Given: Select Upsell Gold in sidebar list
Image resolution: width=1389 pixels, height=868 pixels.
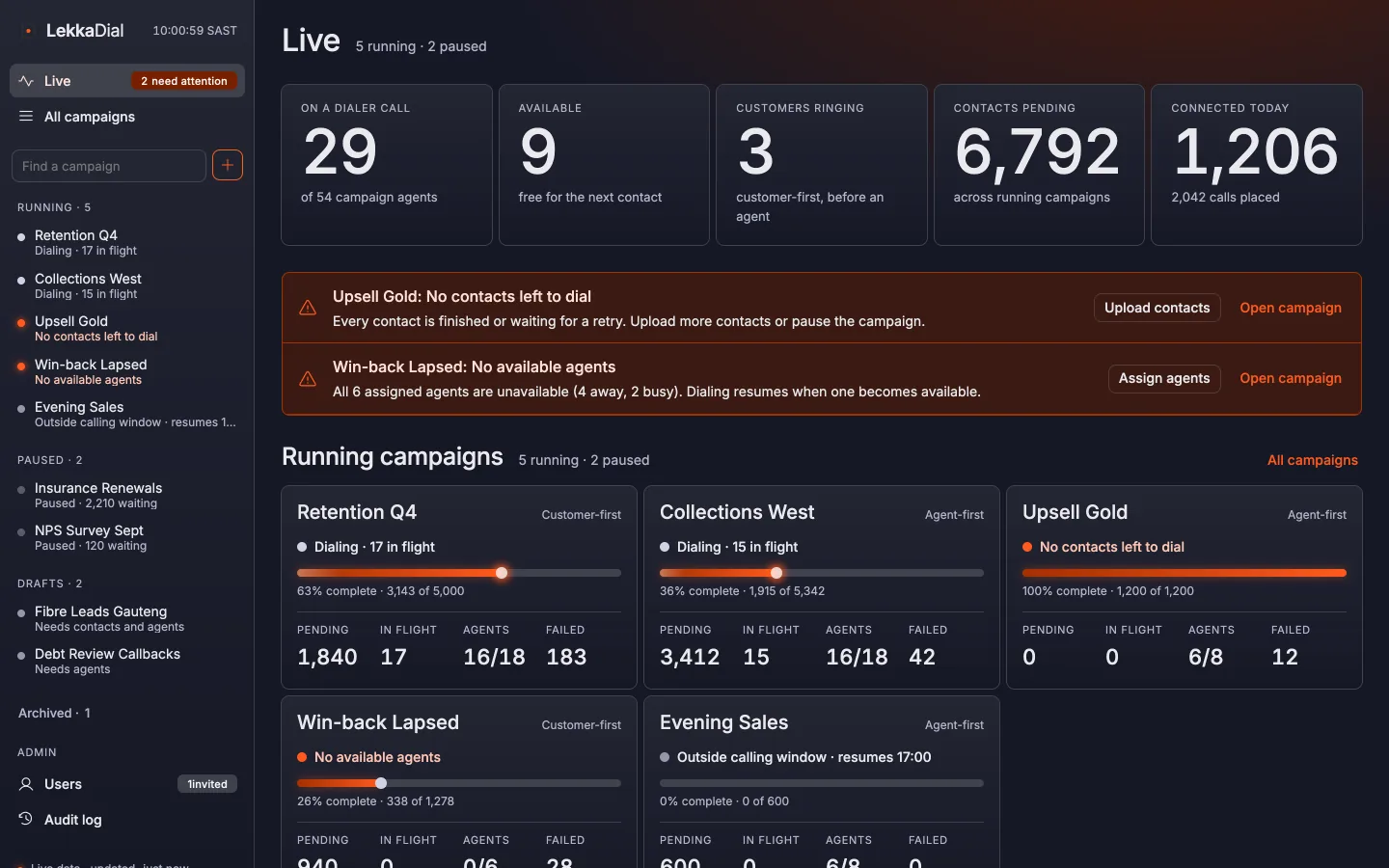Looking at the screenshot, I should 127,328.
